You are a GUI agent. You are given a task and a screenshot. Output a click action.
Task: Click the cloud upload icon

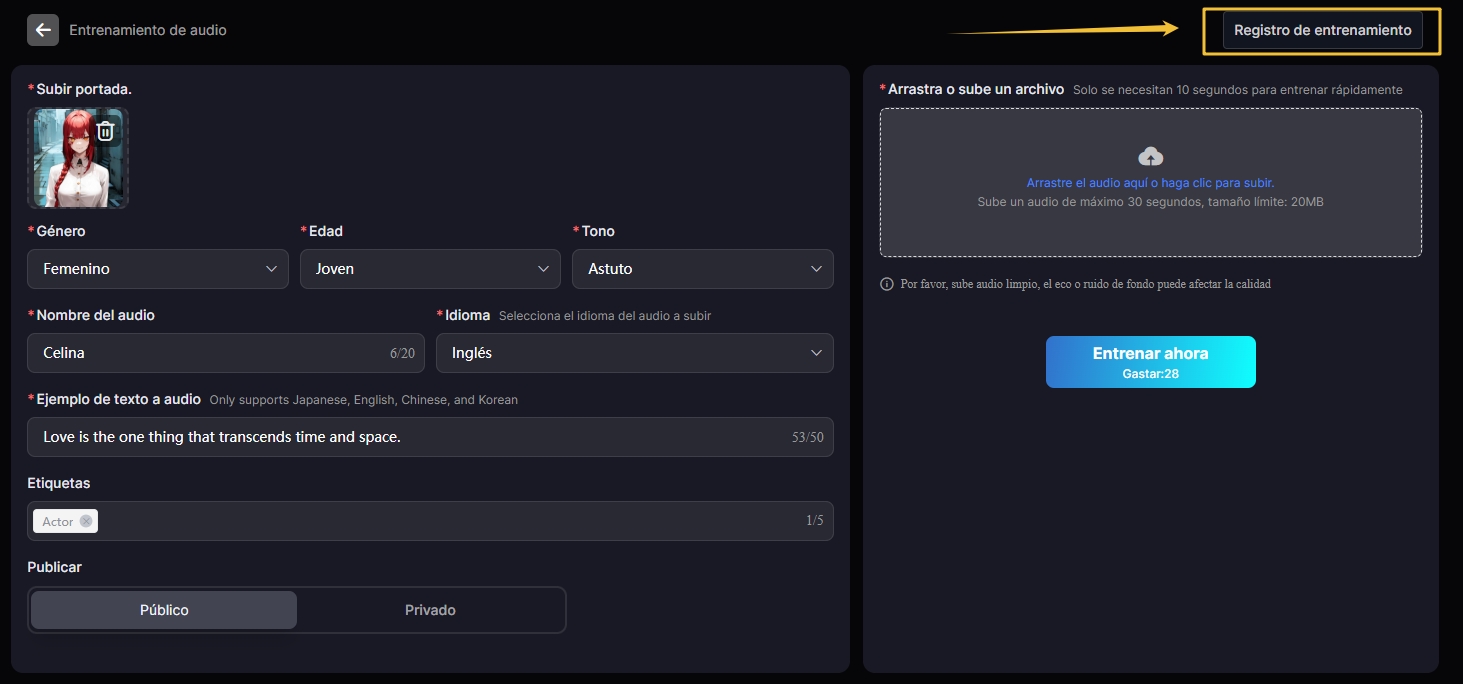tap(1151, 156)
